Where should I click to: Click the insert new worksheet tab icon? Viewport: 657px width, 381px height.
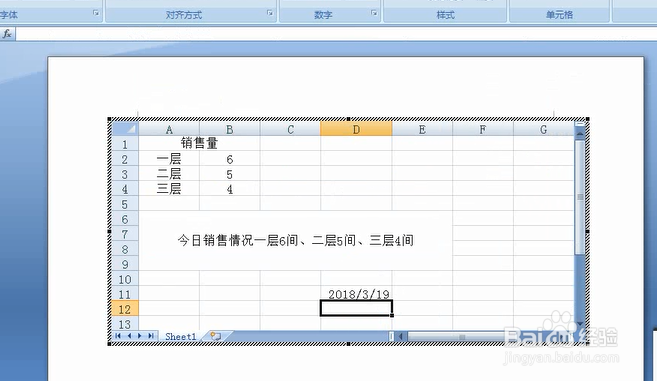215,336
